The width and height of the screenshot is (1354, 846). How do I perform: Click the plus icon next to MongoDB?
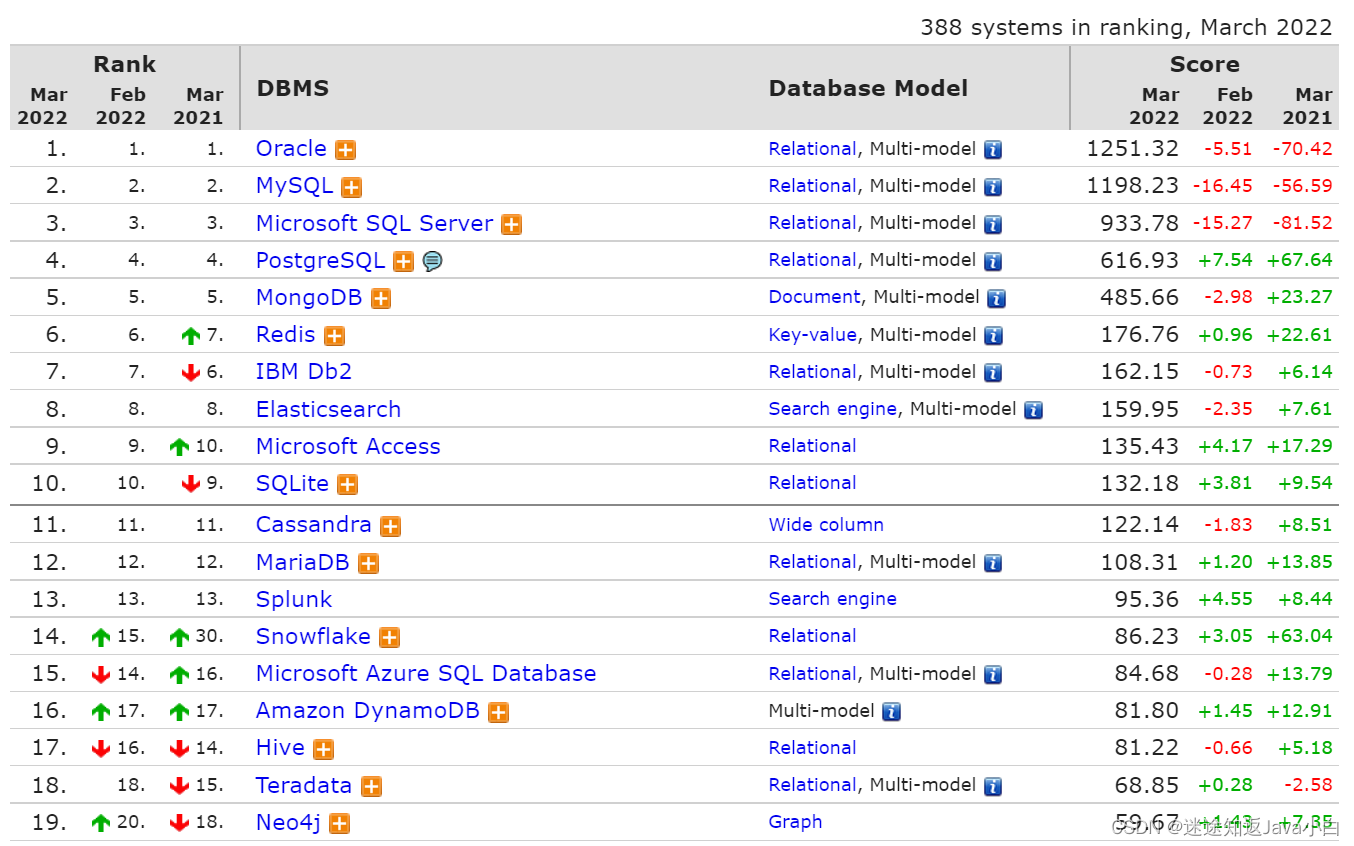click(381, 298)
